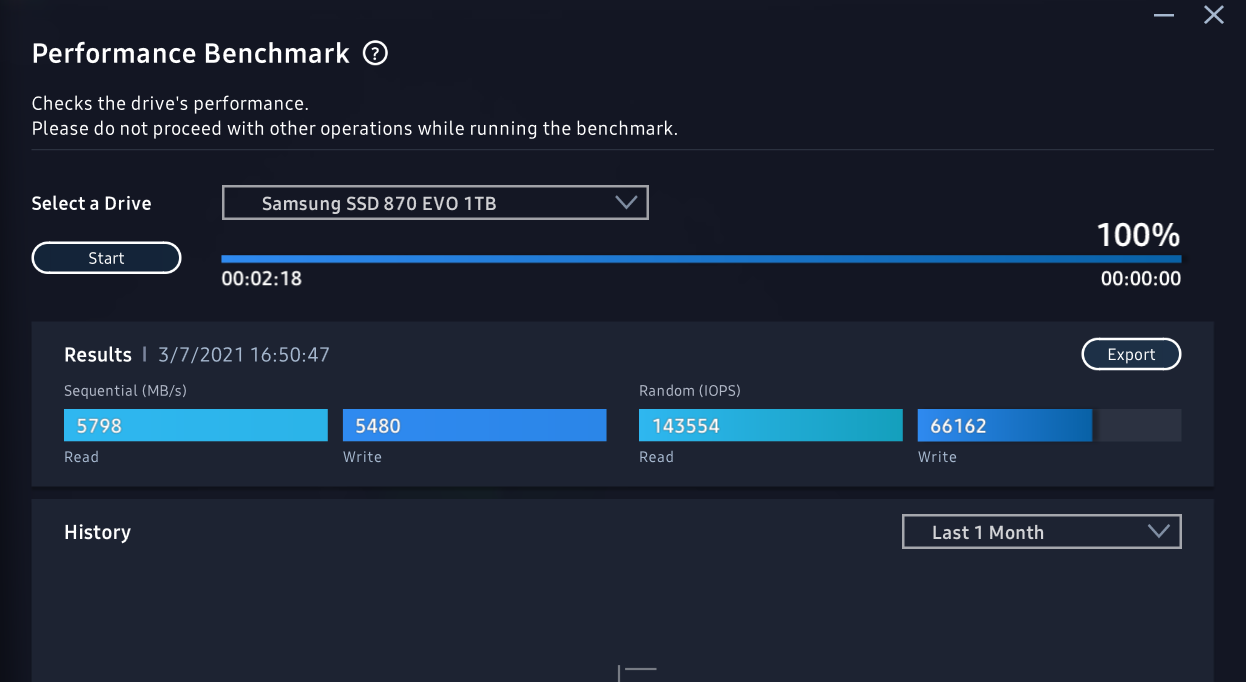Viewport: 1246px width, 682px height.
Task: Click the results timestamp 3/7/2021 16:50:47
Action: (244, 355)
